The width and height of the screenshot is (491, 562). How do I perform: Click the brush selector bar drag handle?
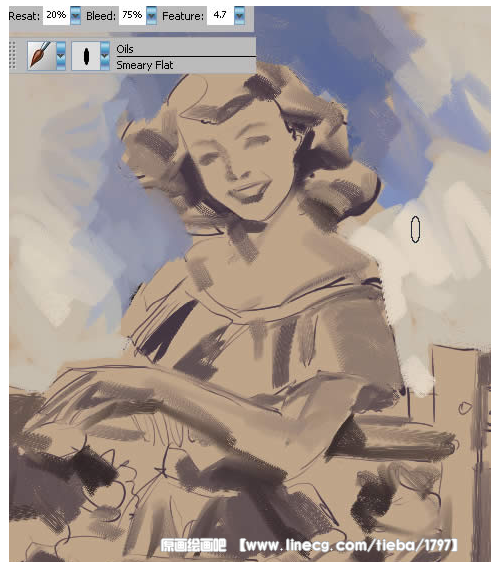tap(13, 55)
